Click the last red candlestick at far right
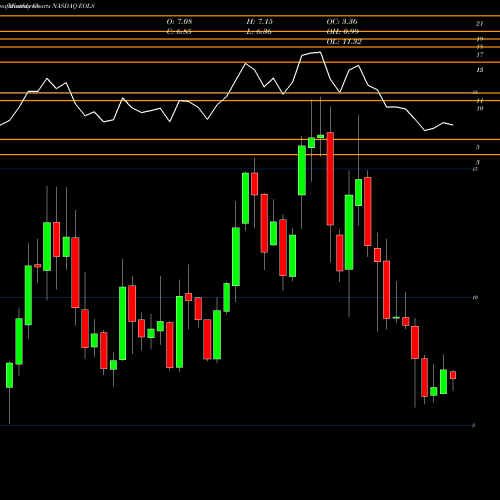The width and height of the screenshot is (500, 500). coord(453,375)
